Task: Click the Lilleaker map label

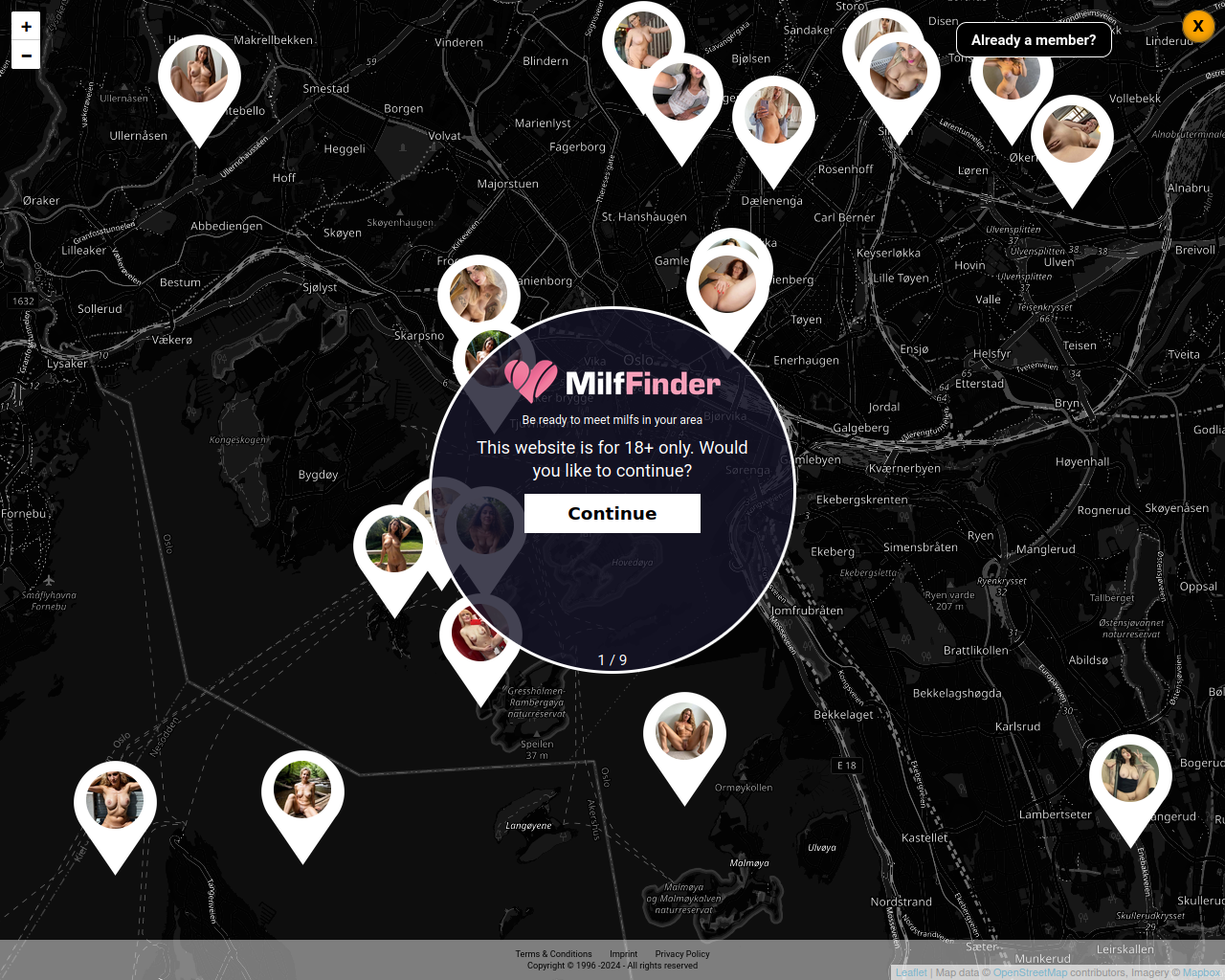Action: tap(84, 251)
